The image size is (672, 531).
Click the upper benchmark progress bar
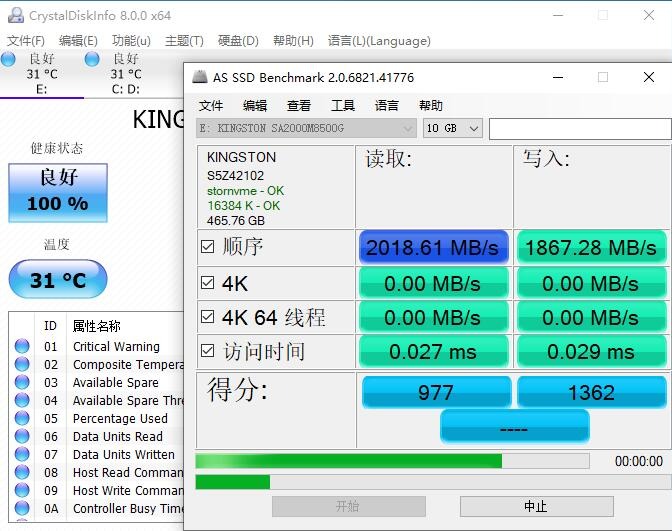[392, 461]
